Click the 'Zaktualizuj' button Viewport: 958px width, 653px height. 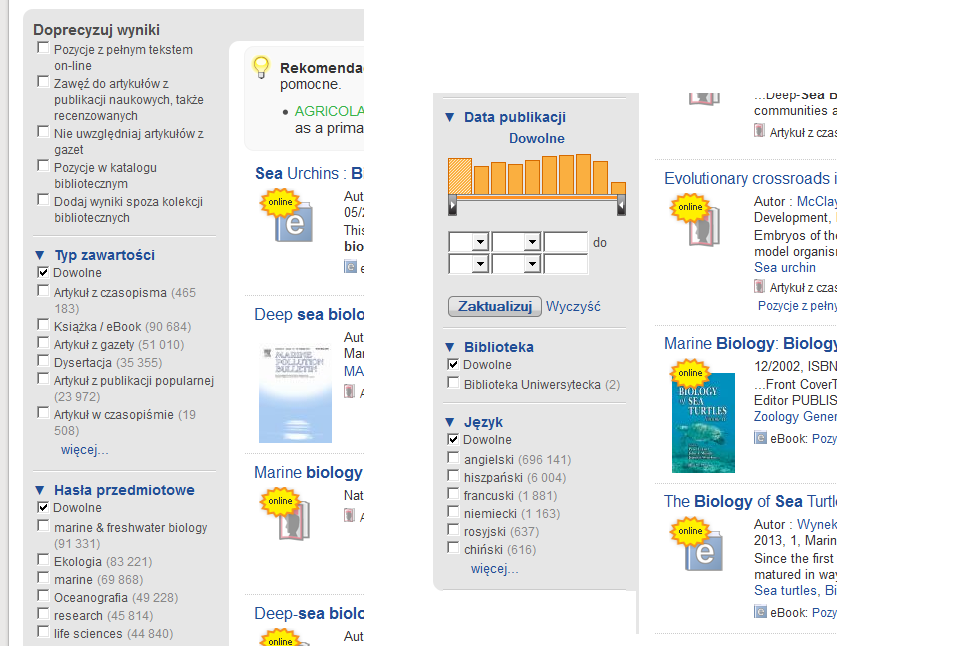click(495, 306)
